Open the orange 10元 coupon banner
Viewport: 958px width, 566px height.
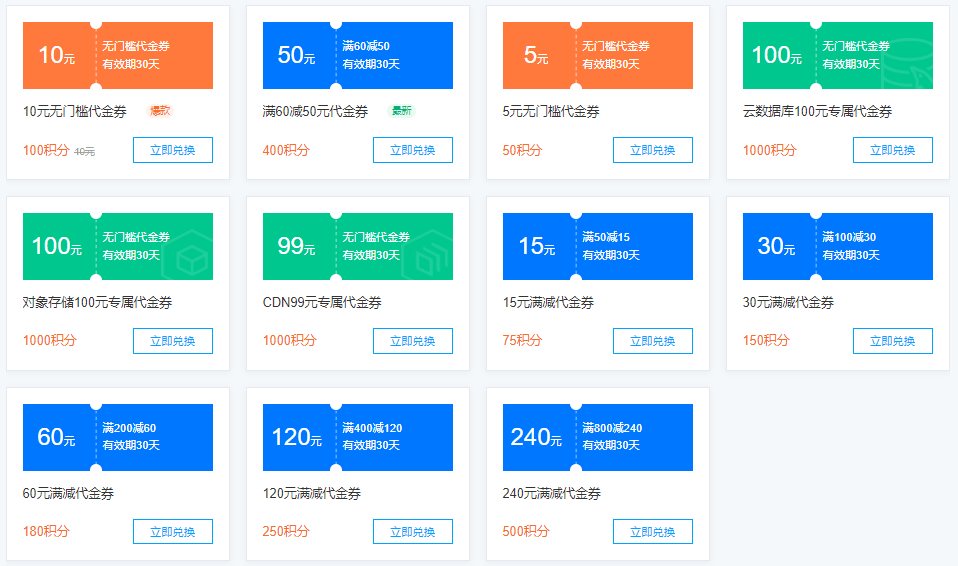click(x=118, y=56)
